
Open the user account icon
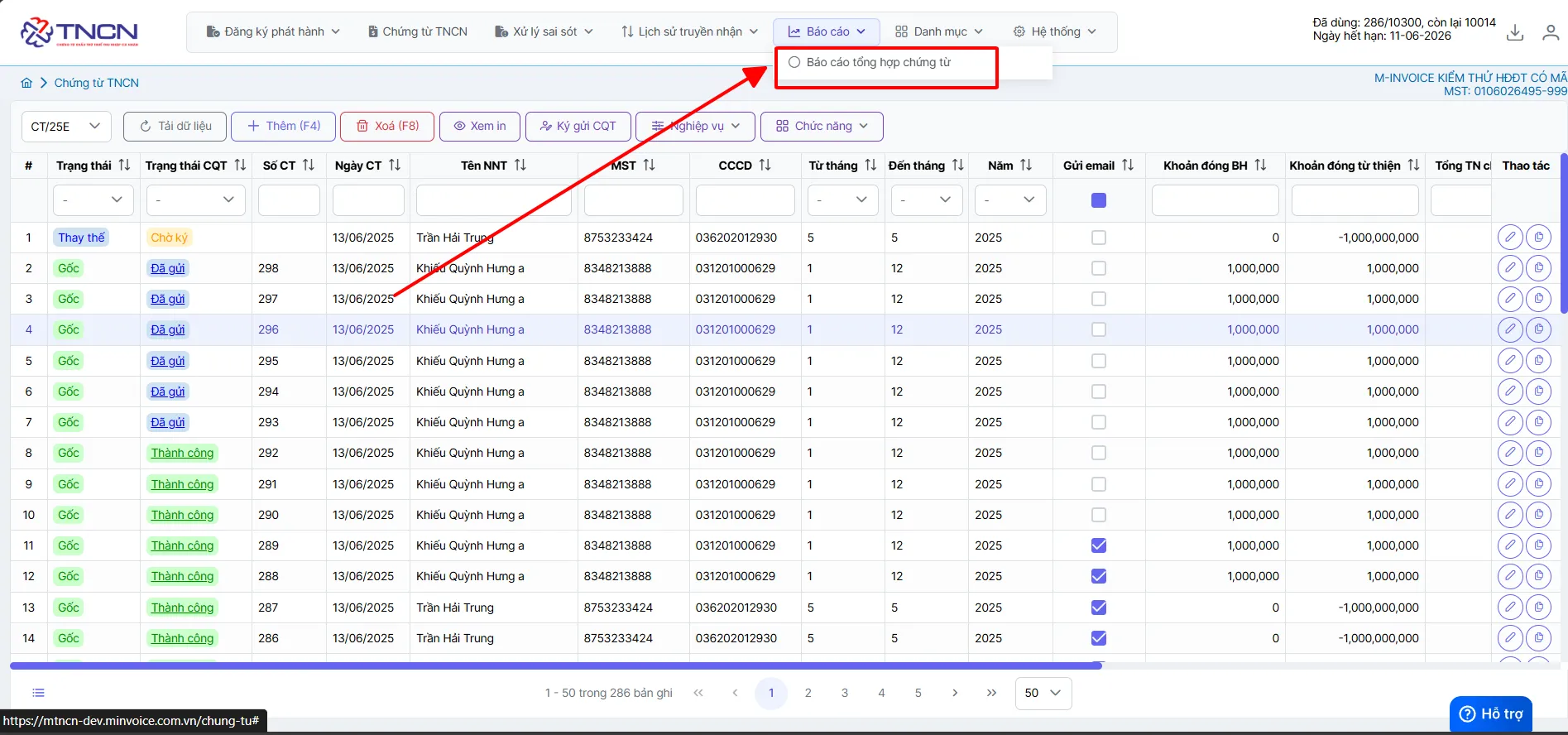tap(1551, 32)
